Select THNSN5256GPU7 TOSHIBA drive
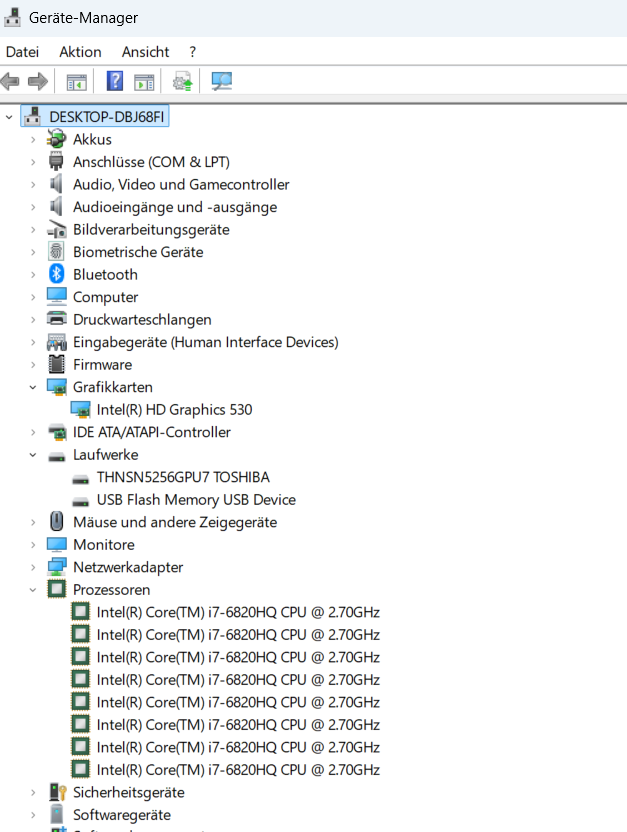The width and height of the screenshot is (627, 832). click(x=183, y=477)
